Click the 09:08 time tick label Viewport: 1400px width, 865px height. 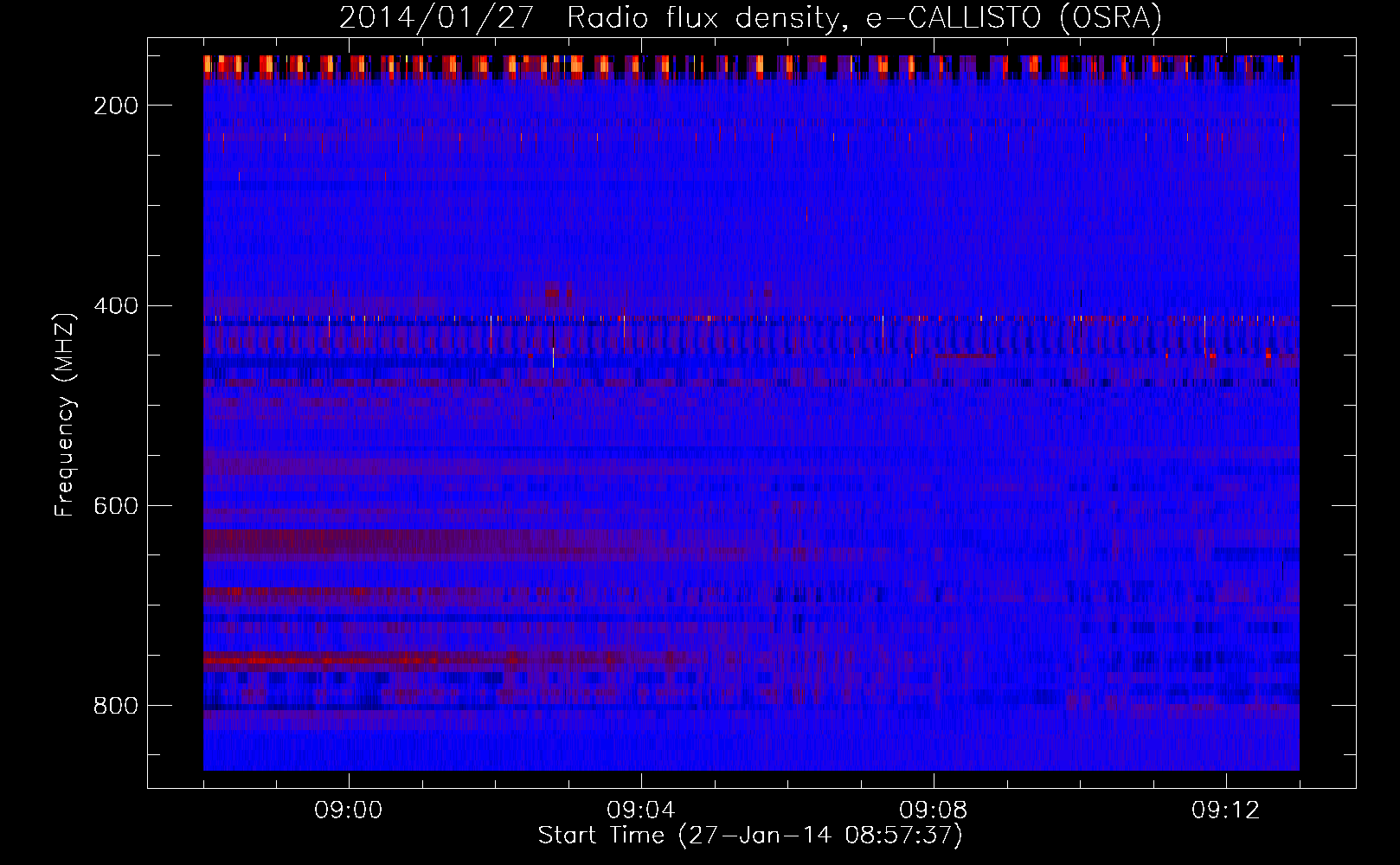(934, 811)
